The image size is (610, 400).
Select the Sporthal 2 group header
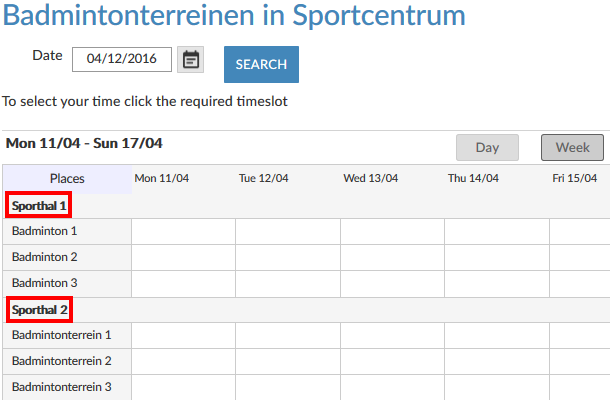pos(39,310)
